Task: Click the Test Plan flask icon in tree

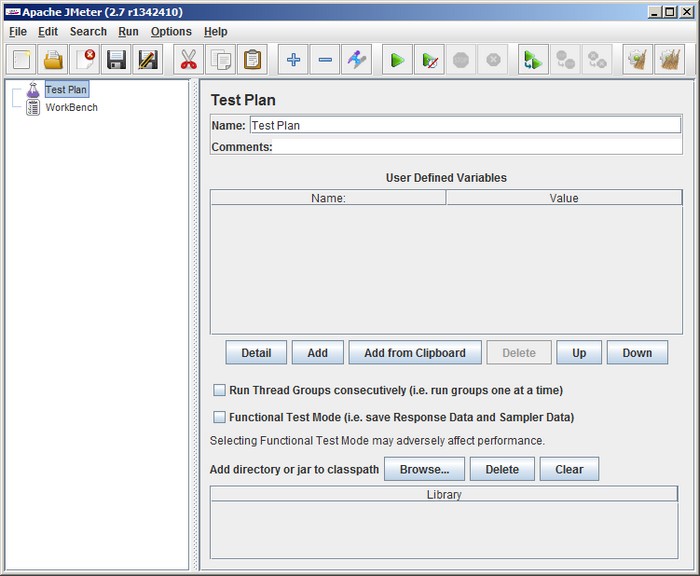Action: coord(33,90)
